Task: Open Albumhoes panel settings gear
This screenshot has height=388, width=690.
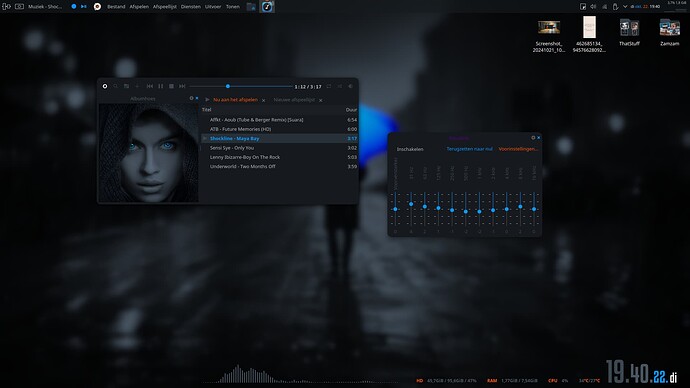Action: [191, 98]
